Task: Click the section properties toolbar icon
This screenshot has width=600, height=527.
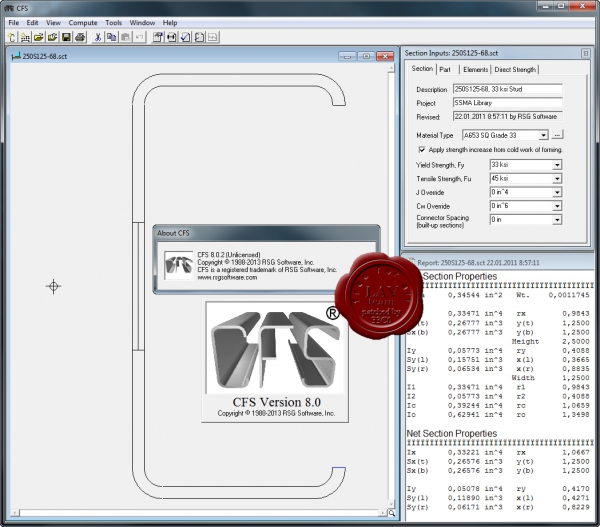Action: pos(158,37)
